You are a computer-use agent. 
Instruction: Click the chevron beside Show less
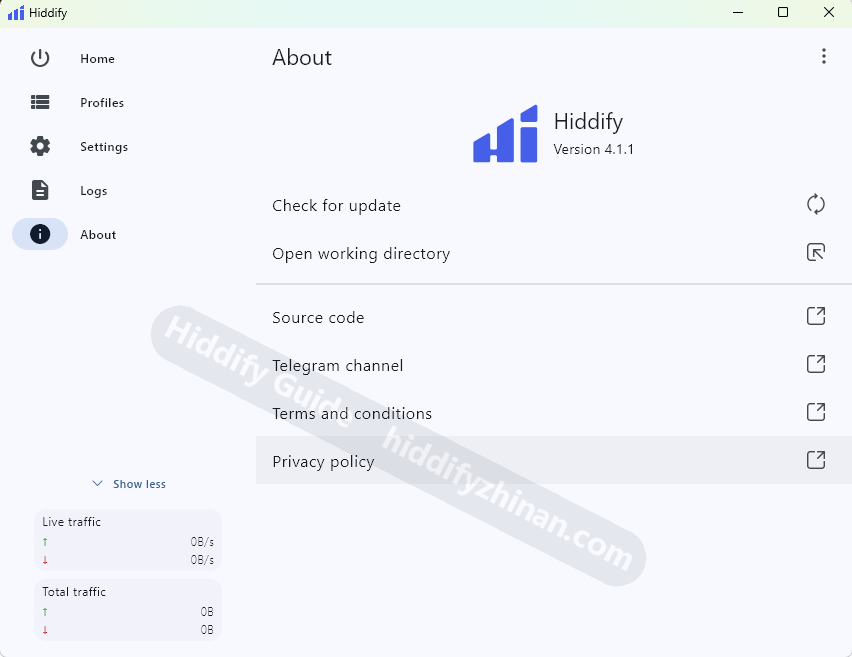(97, 483)
